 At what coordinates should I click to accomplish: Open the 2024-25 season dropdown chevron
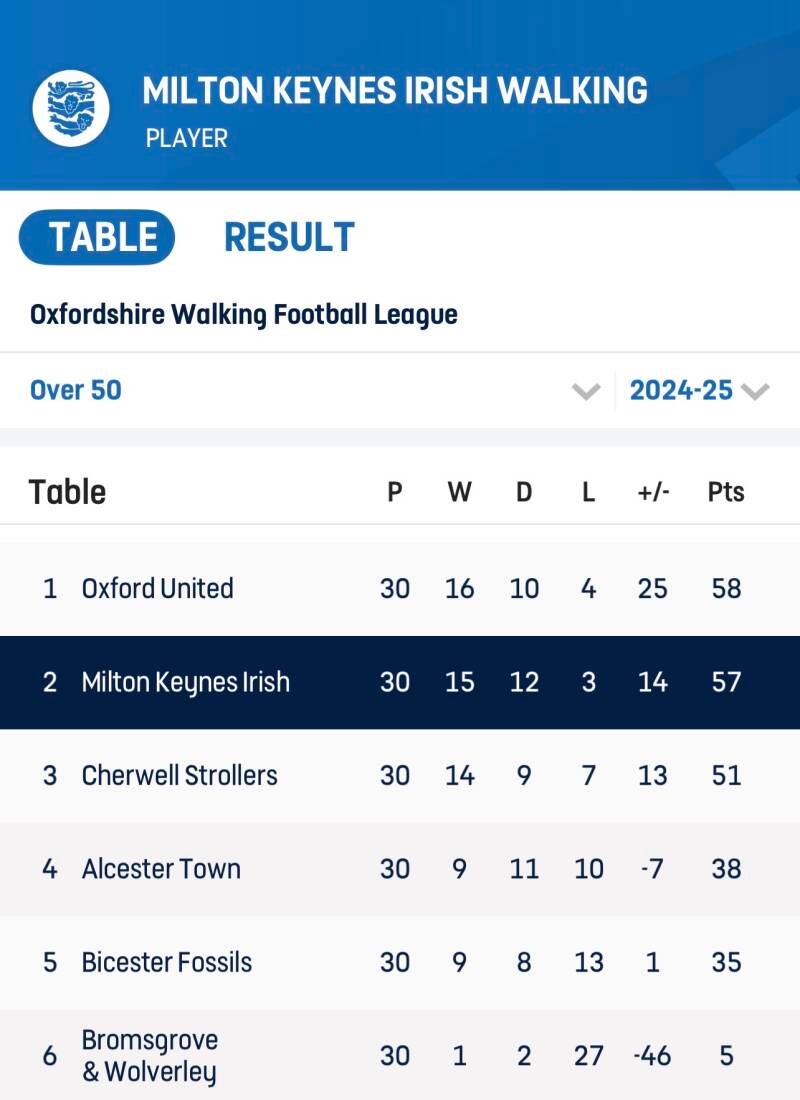click(756, 391)
